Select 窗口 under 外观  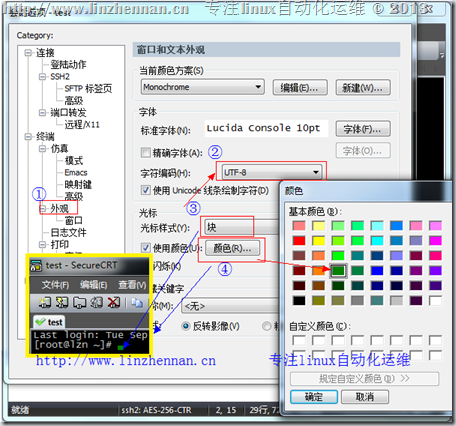74,220
